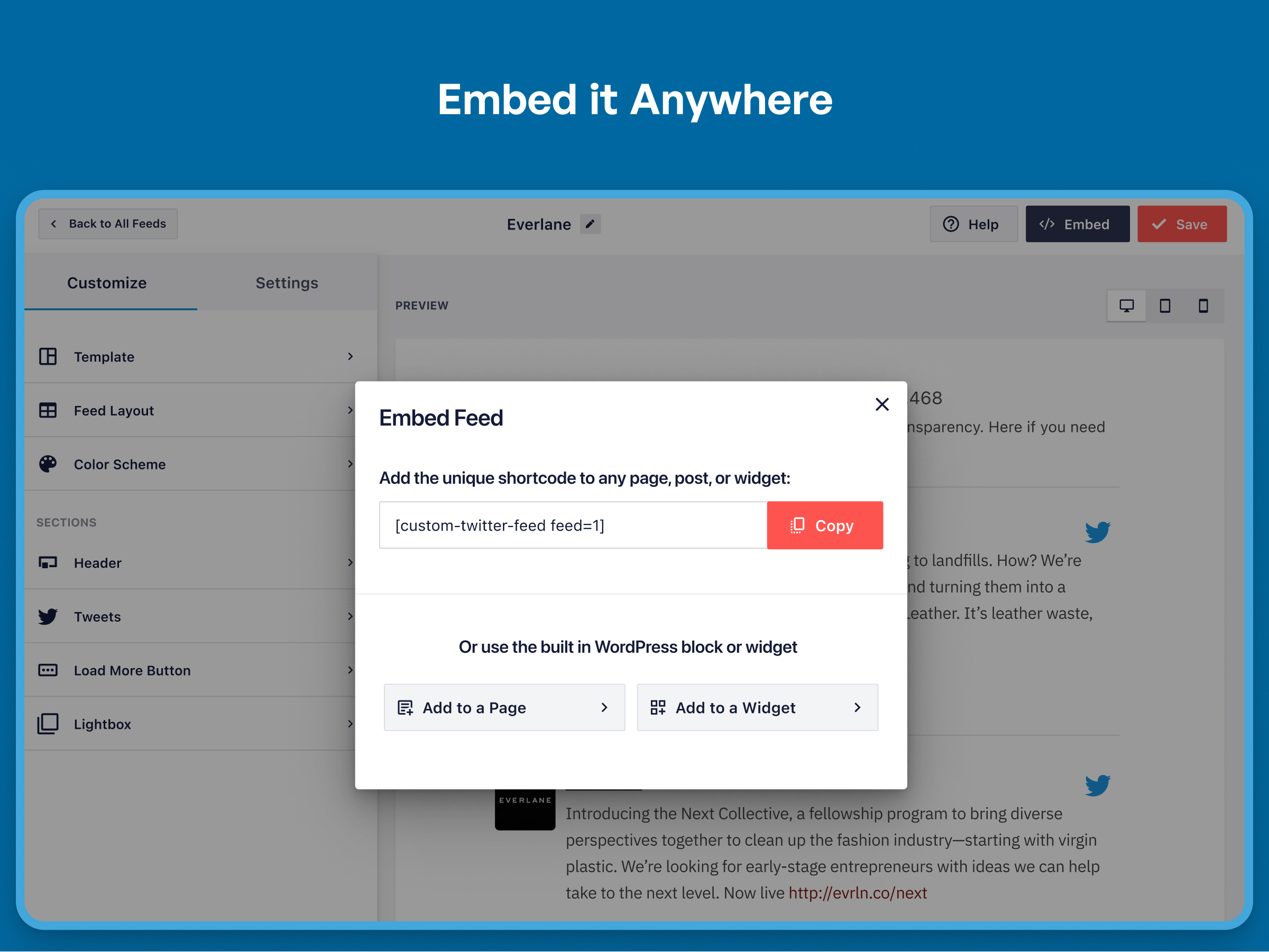Expand the Header section settings
Screen dimensions: 1269x952
(x=196, y=561)
